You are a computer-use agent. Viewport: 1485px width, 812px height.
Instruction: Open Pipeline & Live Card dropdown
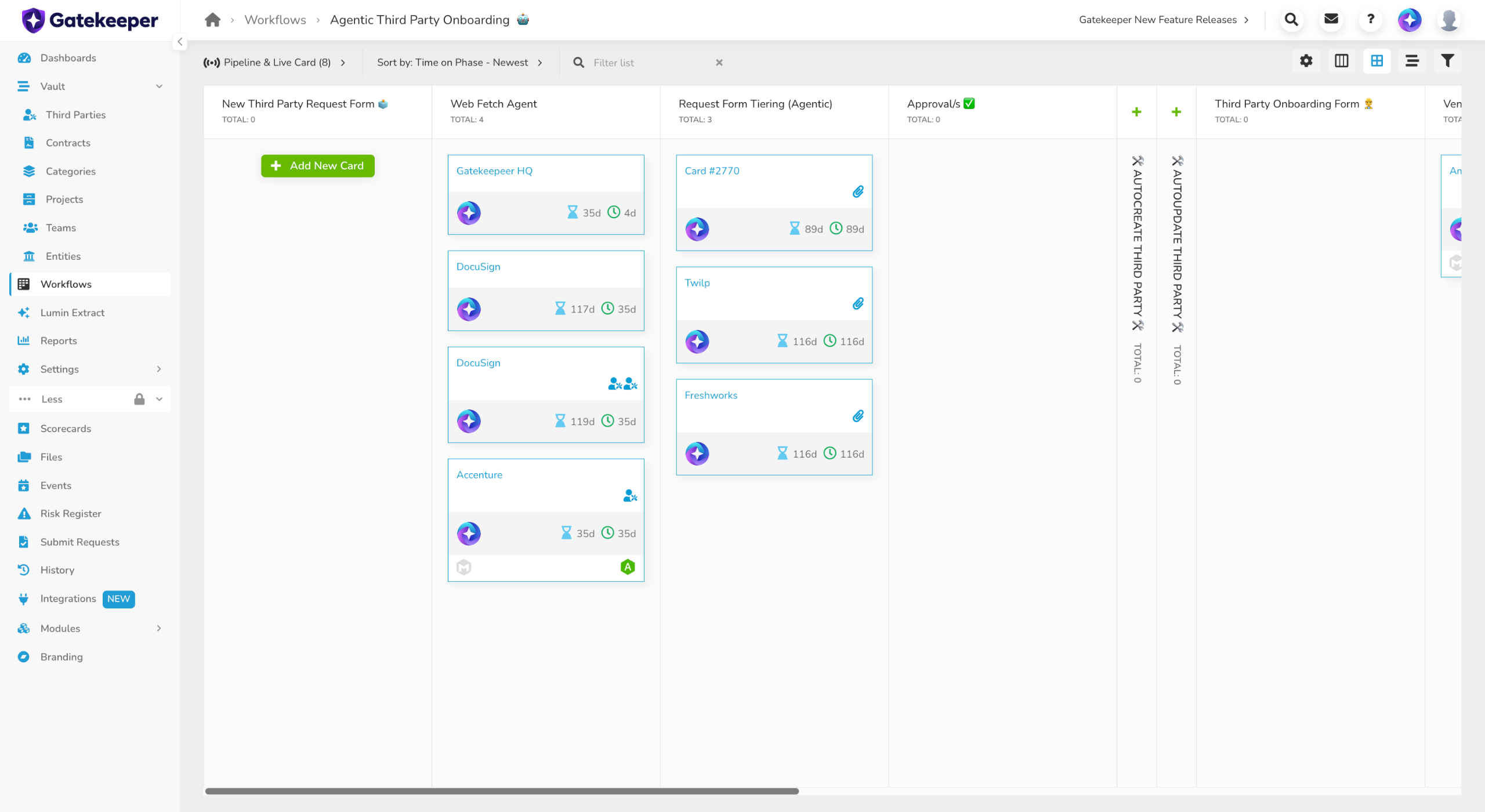point(274,63)
